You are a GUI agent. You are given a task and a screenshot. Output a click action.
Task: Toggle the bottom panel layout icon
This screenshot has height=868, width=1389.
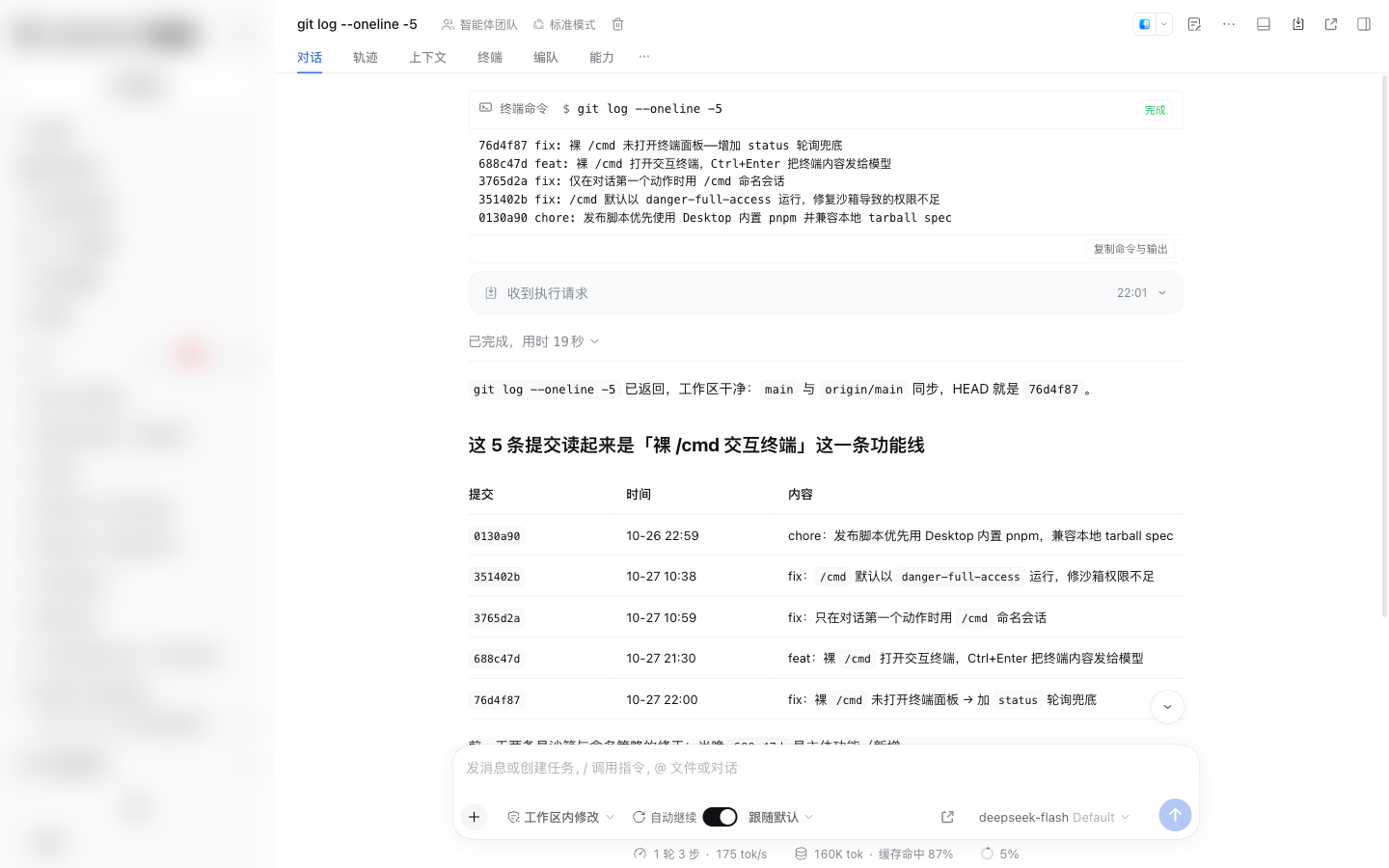pyautogui.click(x=1264, y=24)
